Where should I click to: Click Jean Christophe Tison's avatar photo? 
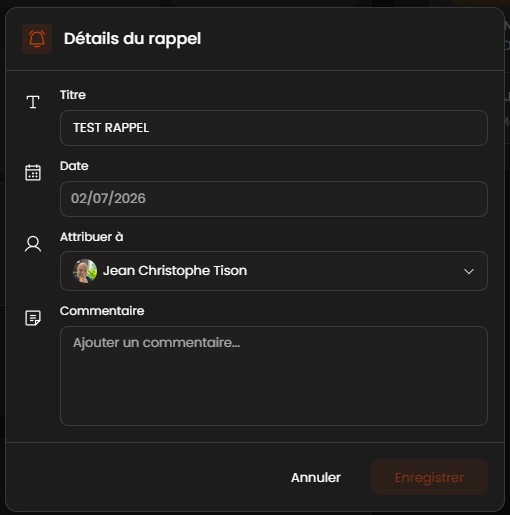(x=85, y=271)
